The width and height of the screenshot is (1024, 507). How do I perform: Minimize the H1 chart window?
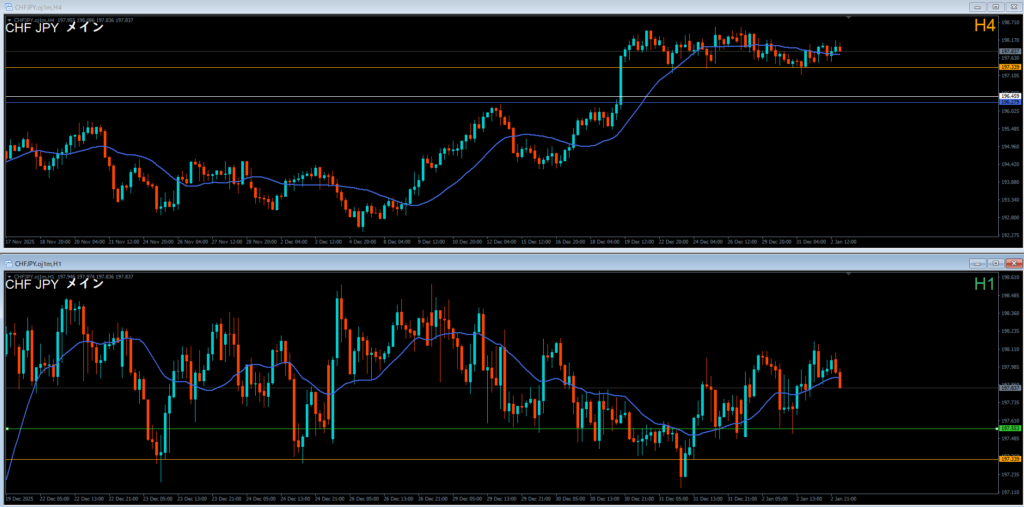click(x=978, y=263)
